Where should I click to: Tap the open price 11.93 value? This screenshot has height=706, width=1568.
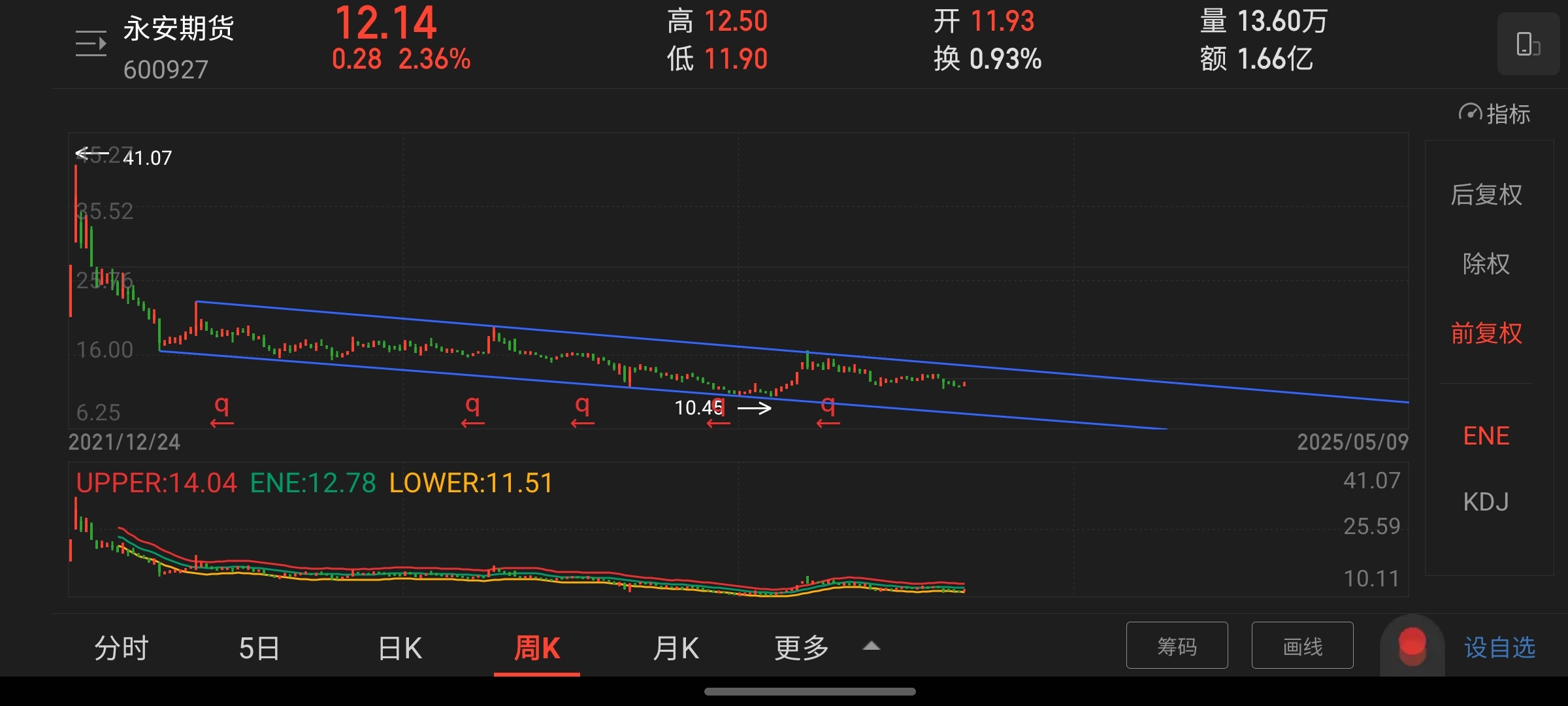(1002, 22)
